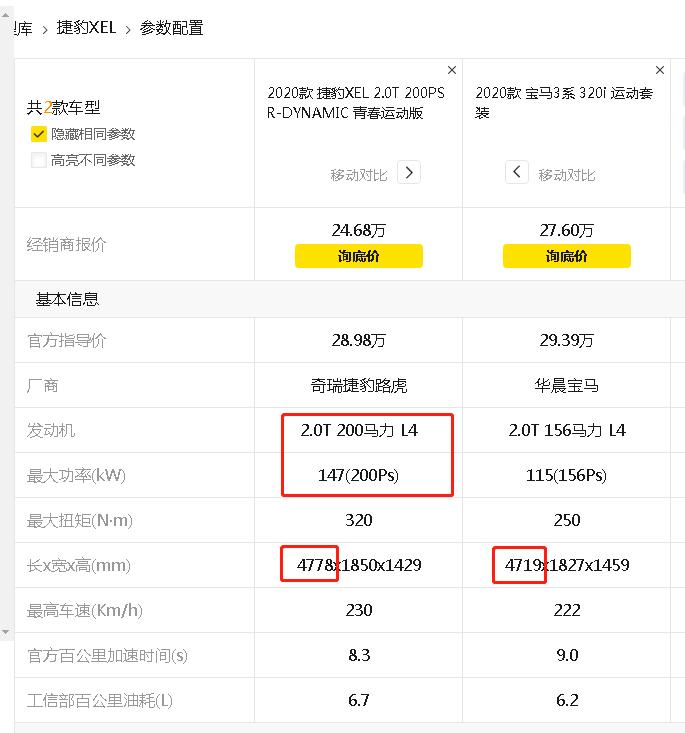Image resolution: width=685 pixels, height=733 pixels.
Task: Click the 2.0T 156马力 L4 engine cell
Action: 567,430
